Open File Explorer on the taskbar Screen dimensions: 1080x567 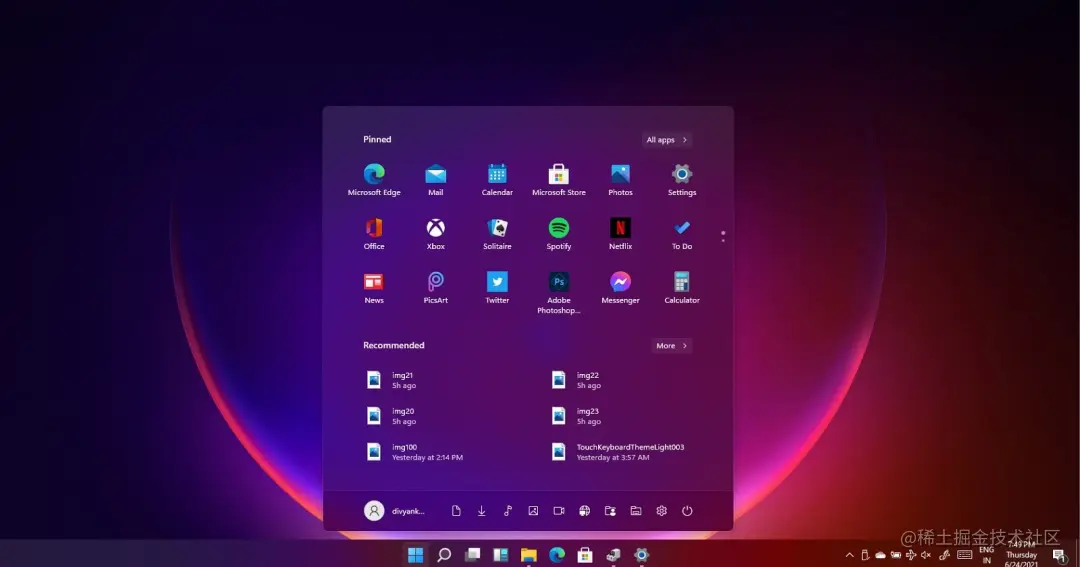(x=528, y=555)
